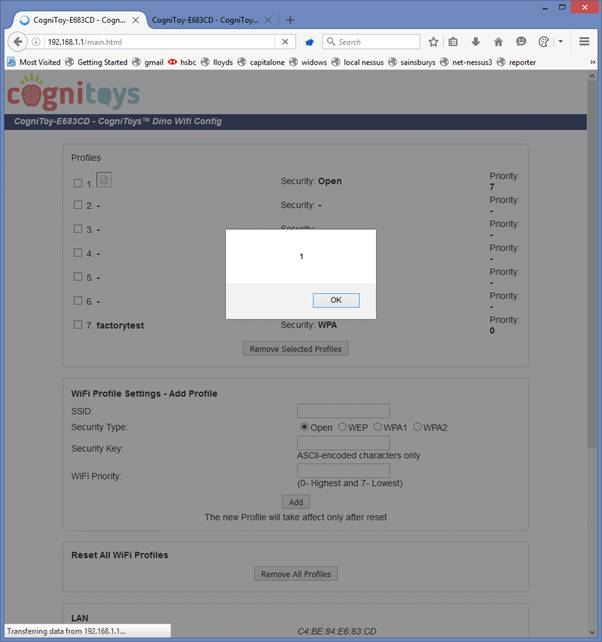The height and width of the screenshot is (642, 602).
Task: Open the chat bubble toolbar icon
Action: 521,42
